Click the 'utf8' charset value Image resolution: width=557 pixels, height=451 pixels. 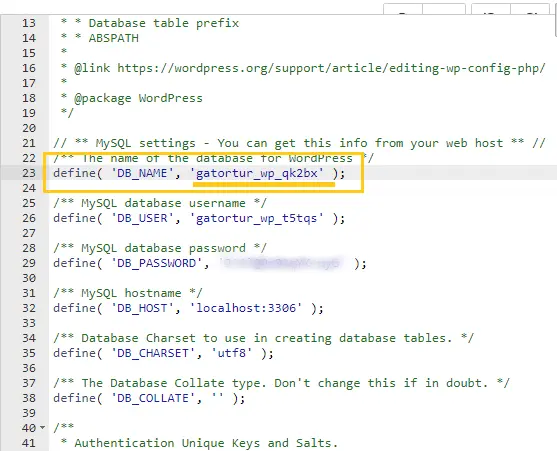231,353
